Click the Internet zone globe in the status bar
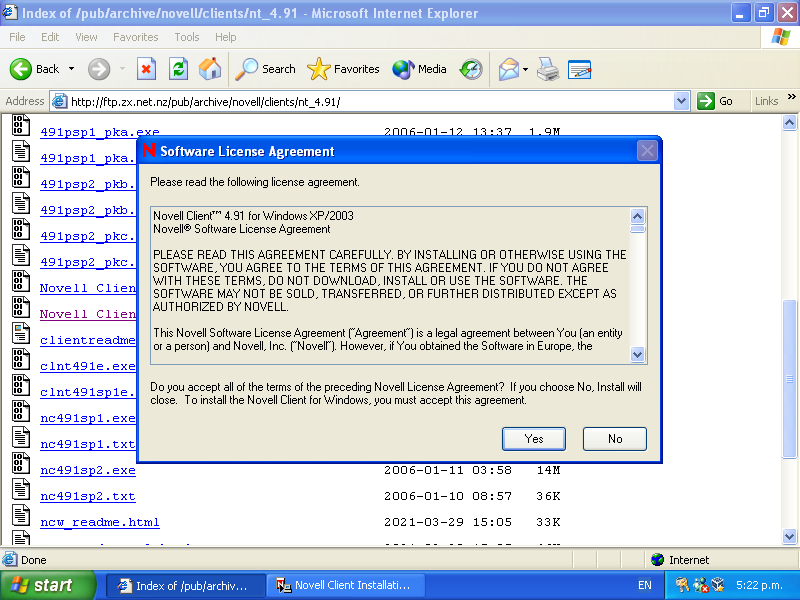This screenshot has width=800, height=600. click(658, 560)
